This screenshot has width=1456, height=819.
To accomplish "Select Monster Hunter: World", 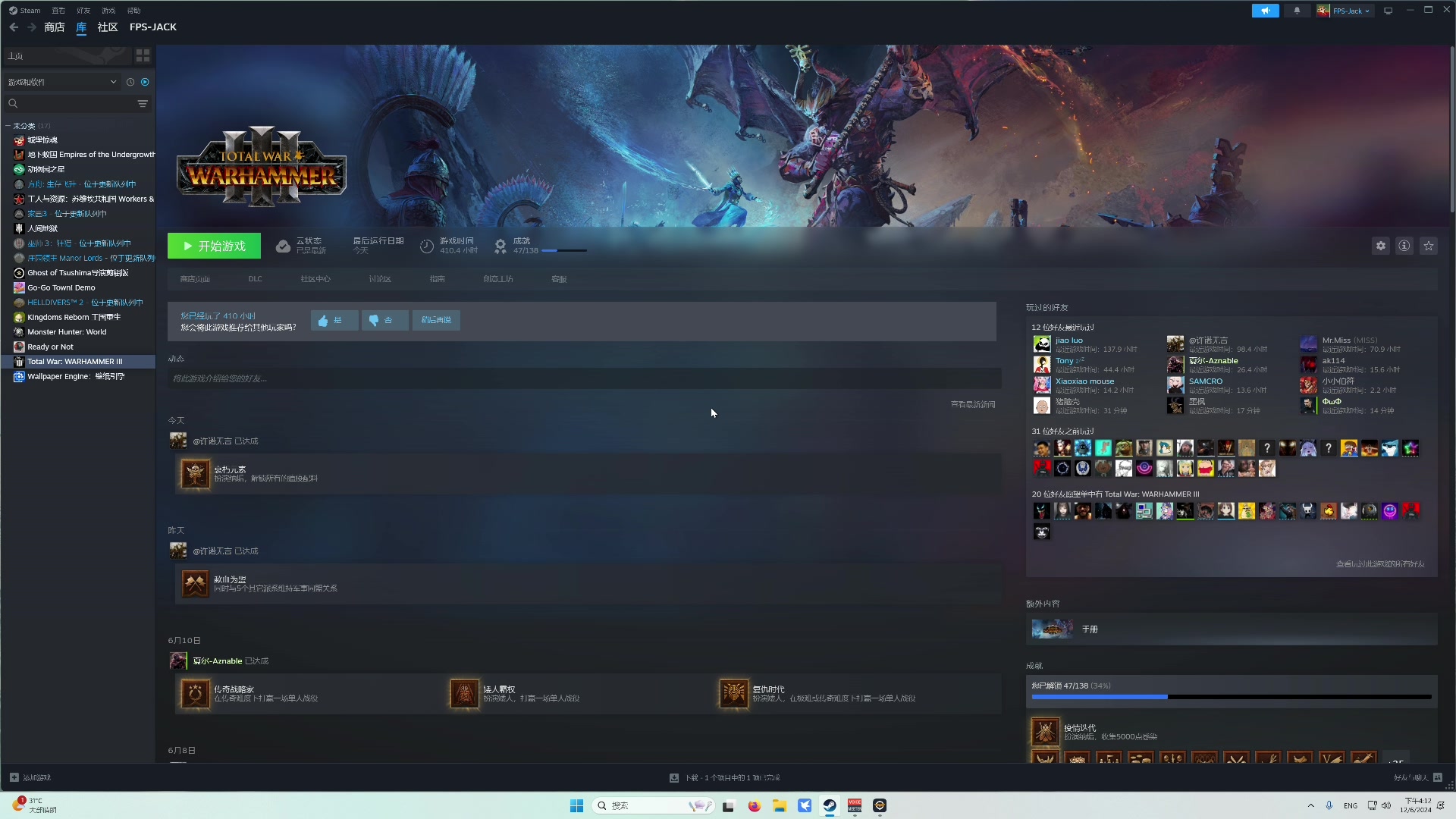I will click(x=67, y=332).
